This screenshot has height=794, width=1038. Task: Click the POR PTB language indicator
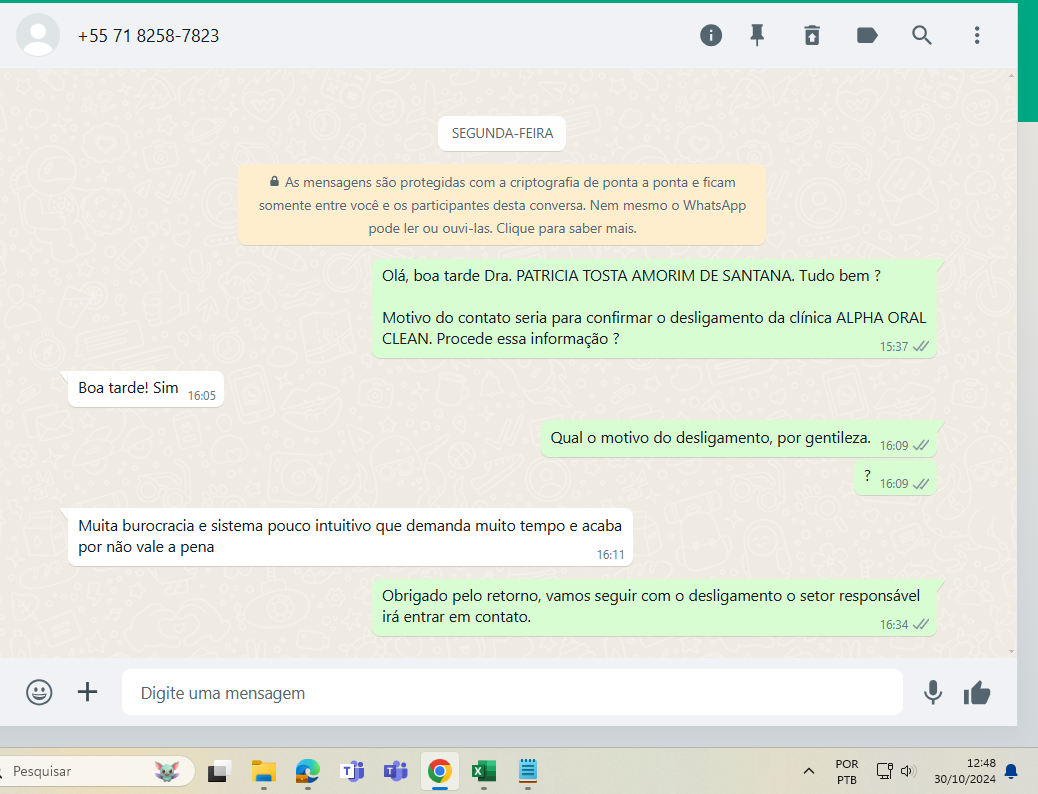pyautogui.click(x=847, y=771)
